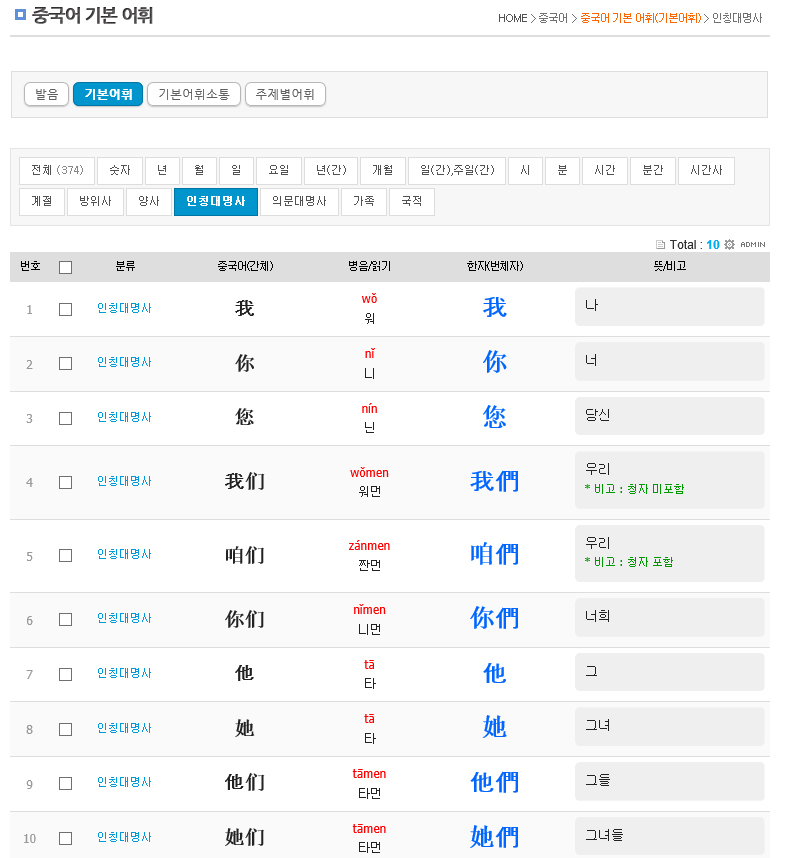Select the 국적 category filter
This screenshot has height=858, width=787.
411,201
